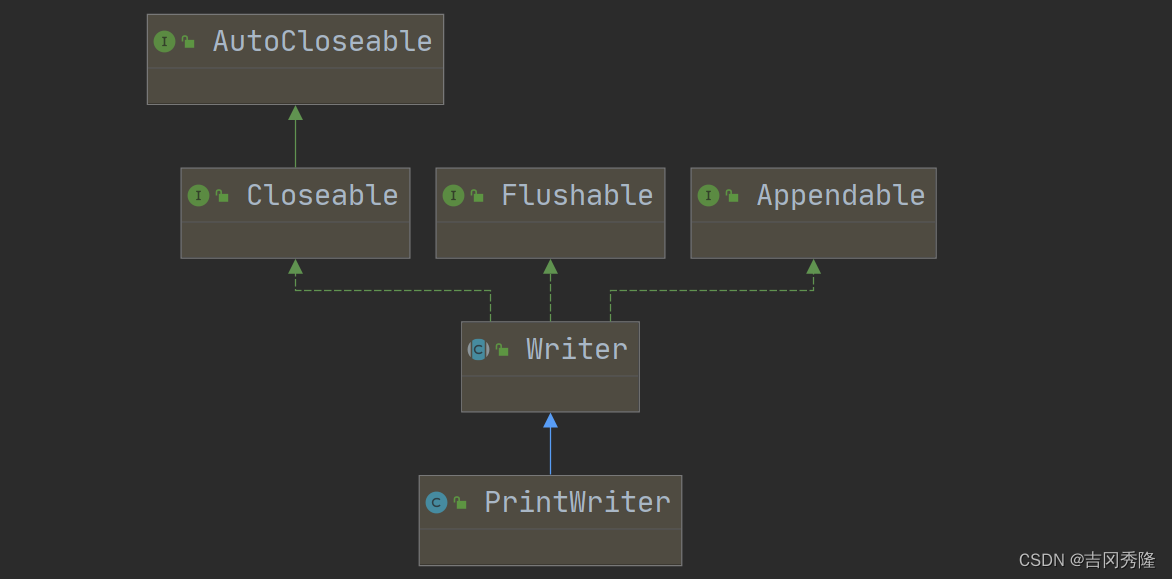
Task: Click the PrintWriter class icon
Action: [x=436, y=503]
